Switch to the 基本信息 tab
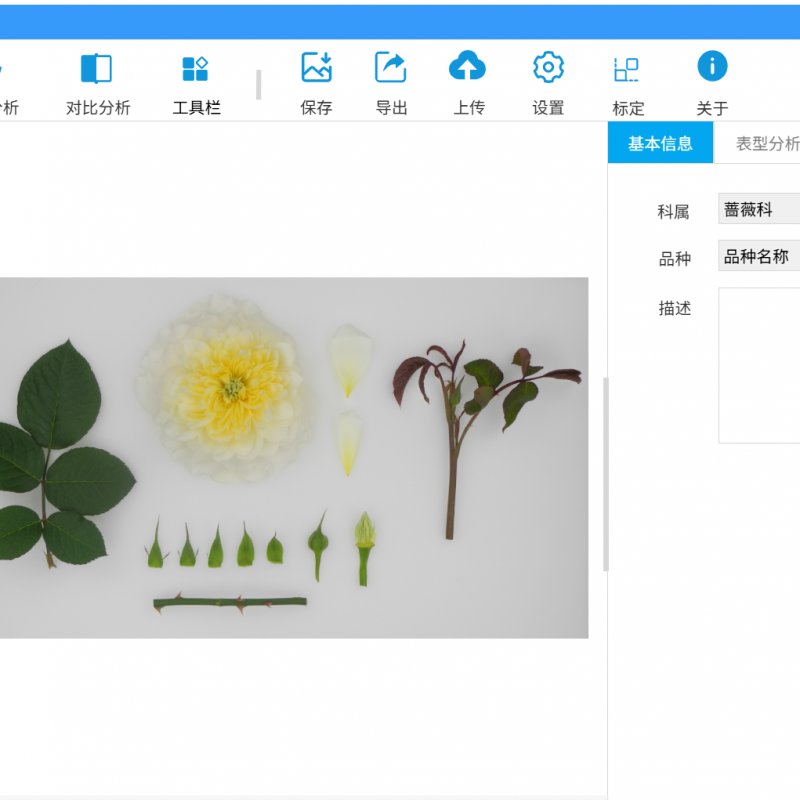 point(660,143)
